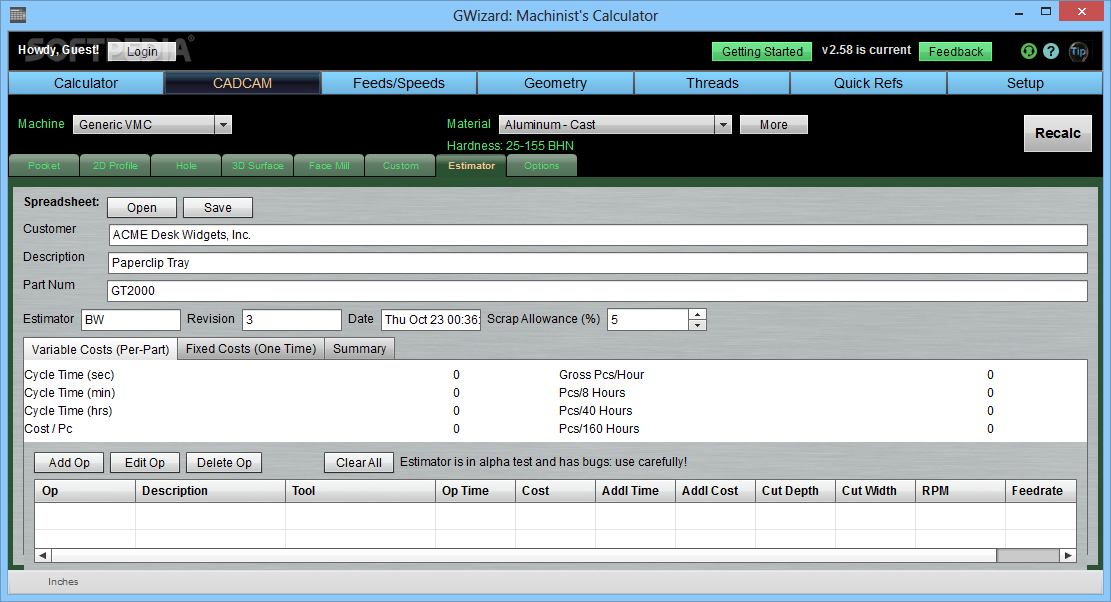The height and width of the screenshot is (602, 1111).
Task: Click the Add Op button
Action: [x=69, y=462]
